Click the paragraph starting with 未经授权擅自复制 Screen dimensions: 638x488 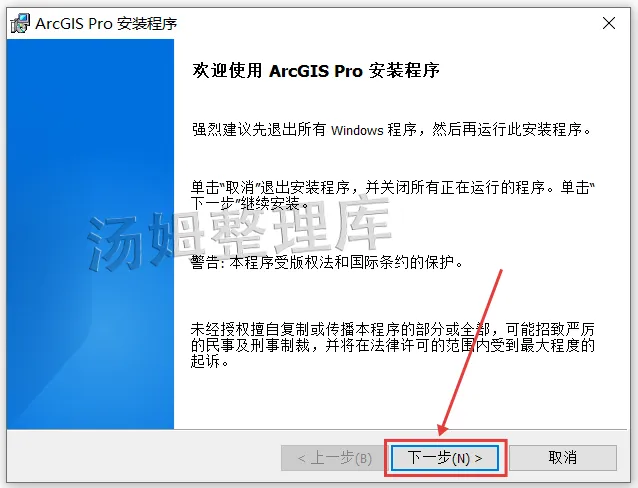[x=393, y=345]
